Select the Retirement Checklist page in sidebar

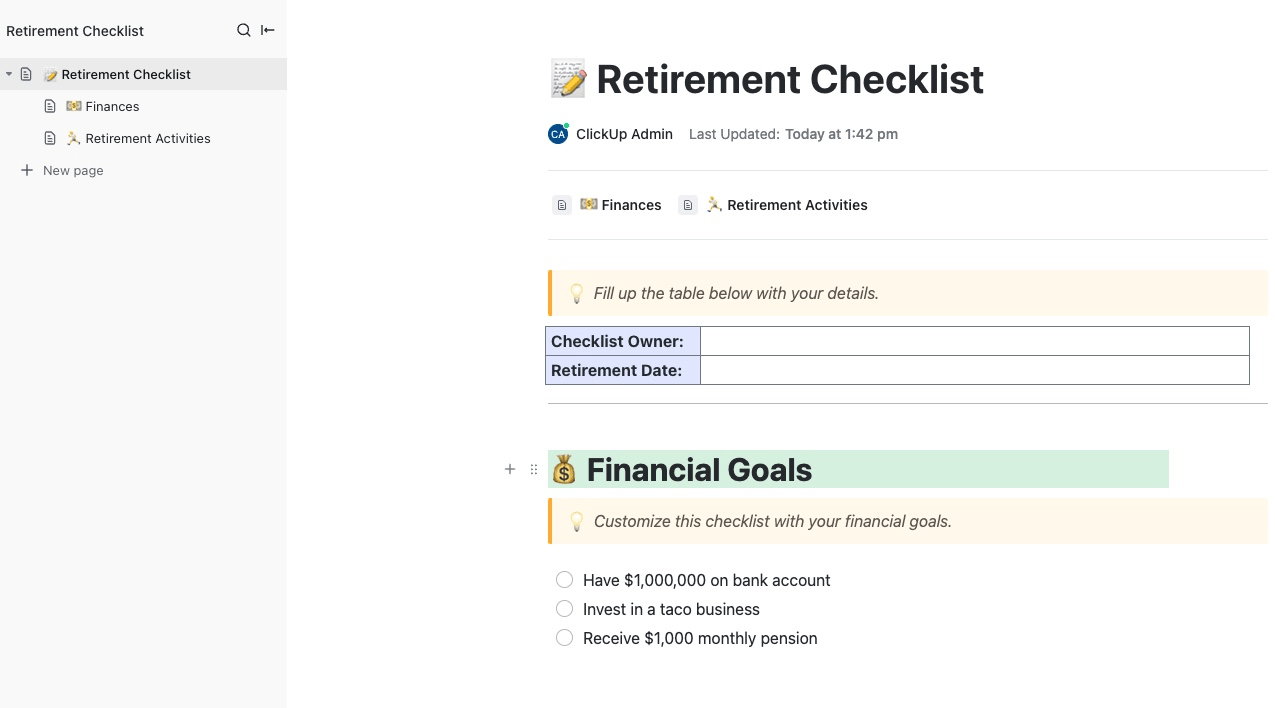[x=126, y=74]
